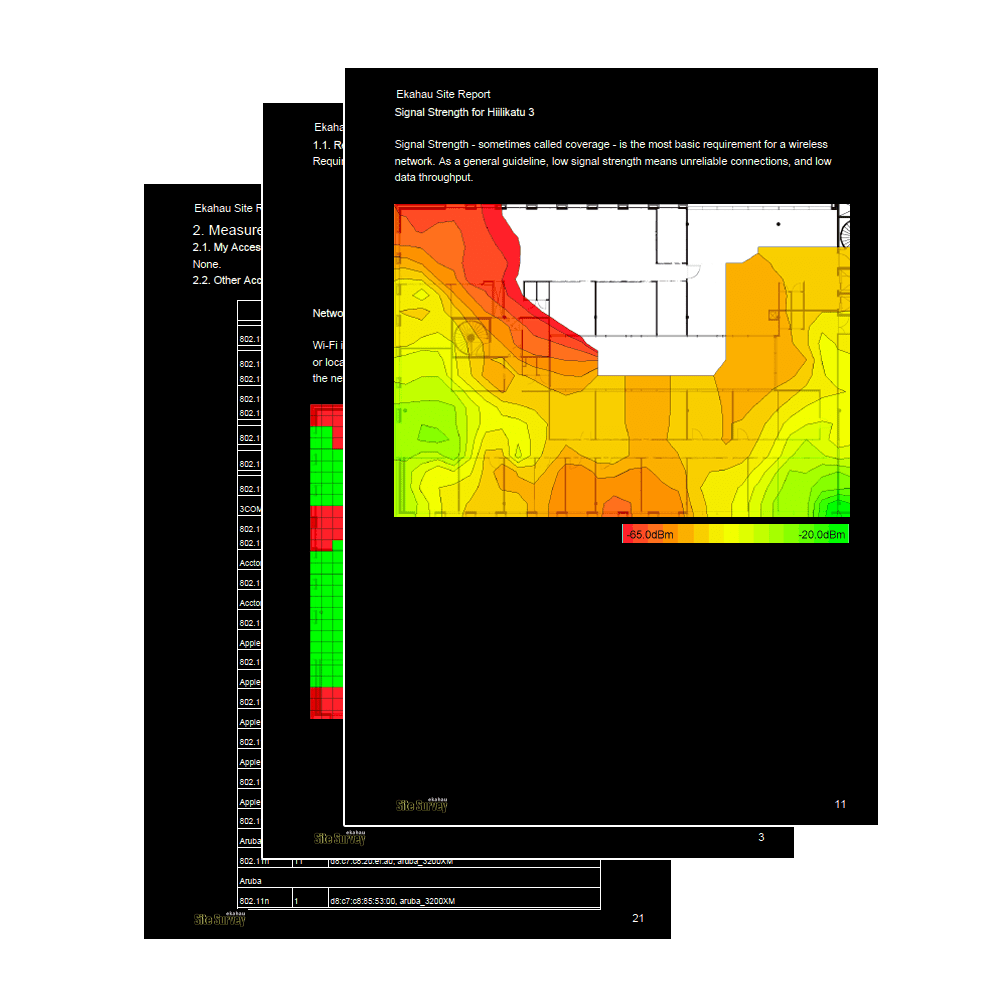Screen dimensions: 1000x1000
Task: Click the 'None.' text on back page
Action: pos(207,264)
